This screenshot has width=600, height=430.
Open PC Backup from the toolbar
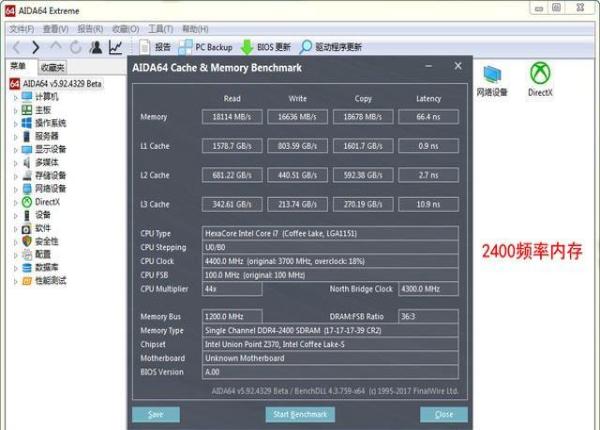[206, 47]
